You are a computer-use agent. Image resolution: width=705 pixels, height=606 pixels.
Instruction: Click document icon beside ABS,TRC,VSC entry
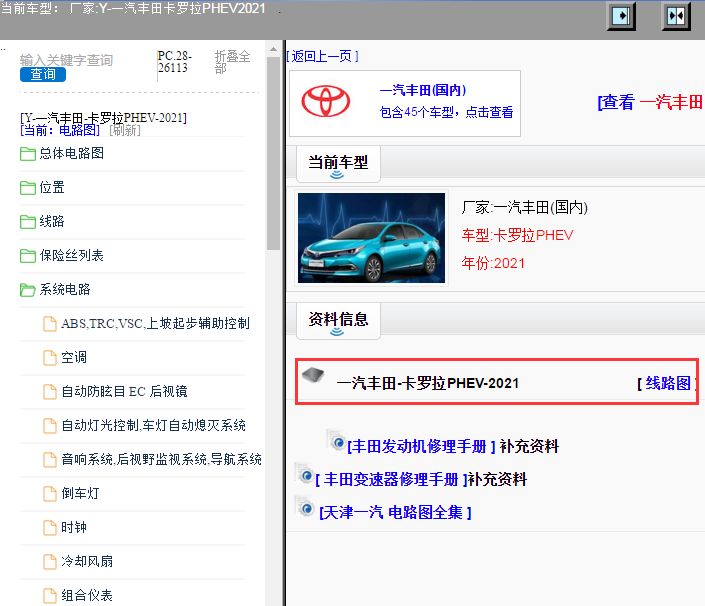coord(50,324)
